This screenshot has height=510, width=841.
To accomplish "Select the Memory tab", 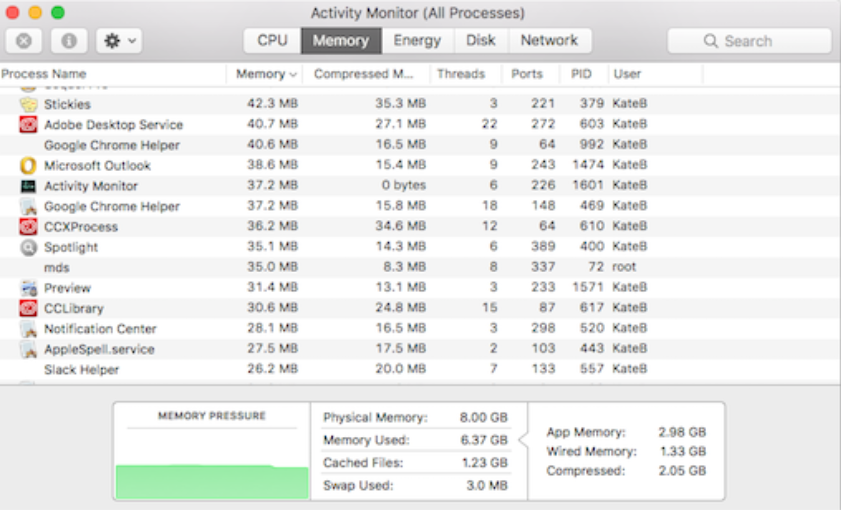I will 341,41.
